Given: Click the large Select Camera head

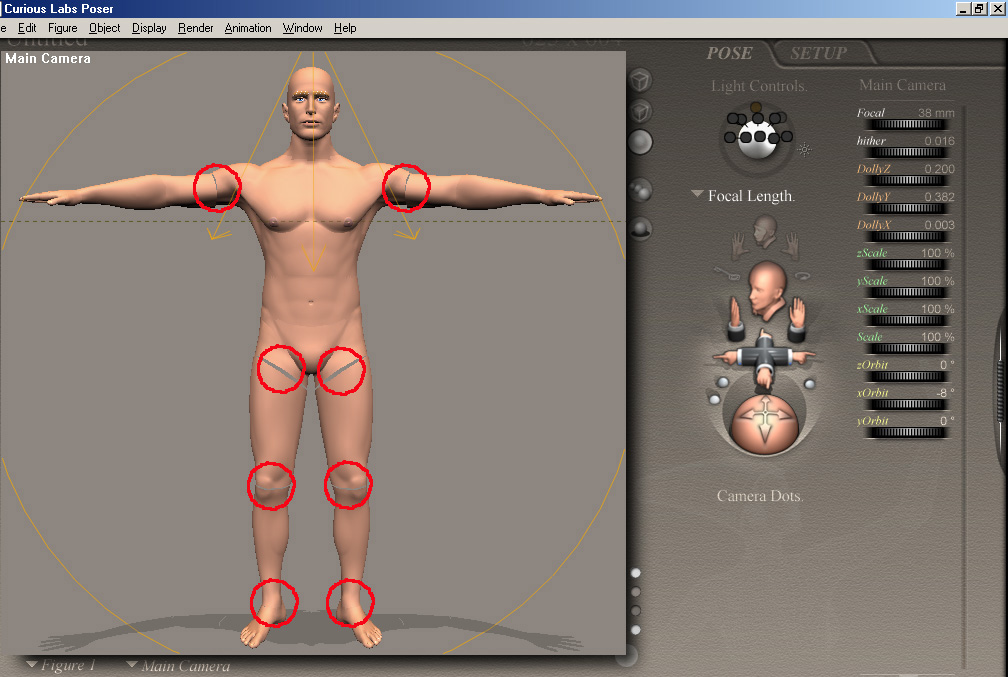Looking at the screenshot, I should (x=766, y=291).
